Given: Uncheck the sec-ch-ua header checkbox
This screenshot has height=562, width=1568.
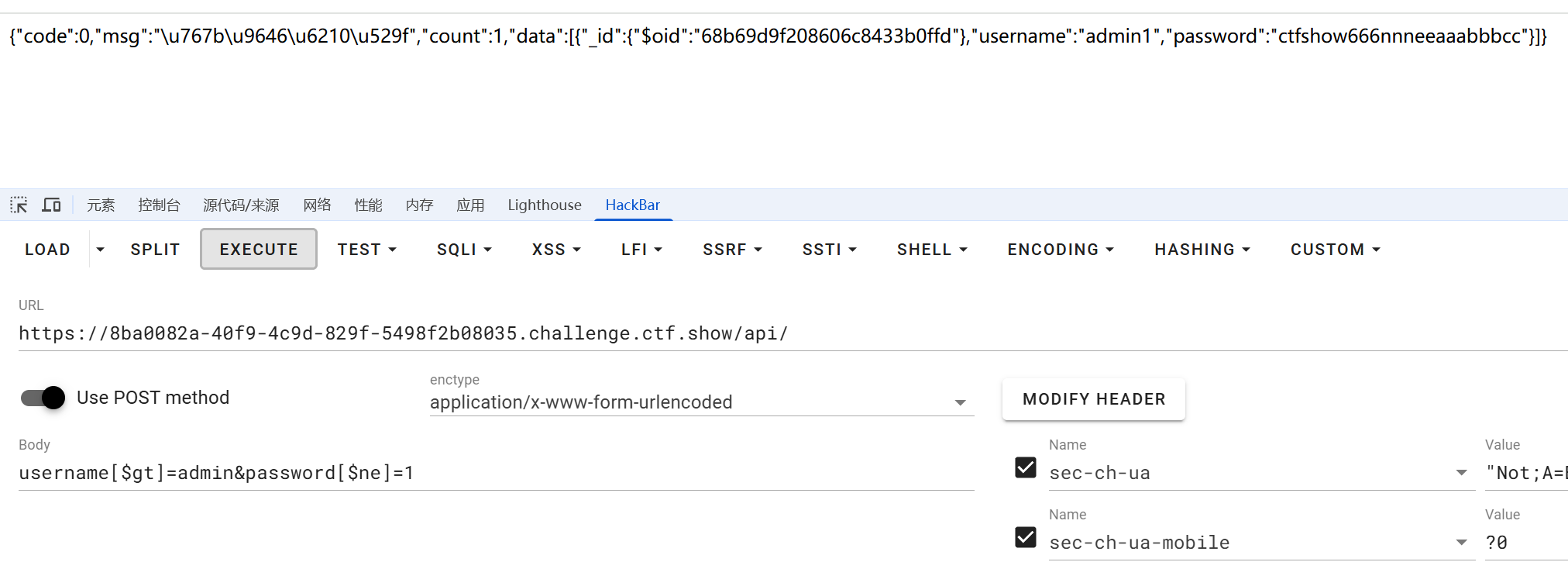Looking at the screenshot, I should coord(1026,467).
